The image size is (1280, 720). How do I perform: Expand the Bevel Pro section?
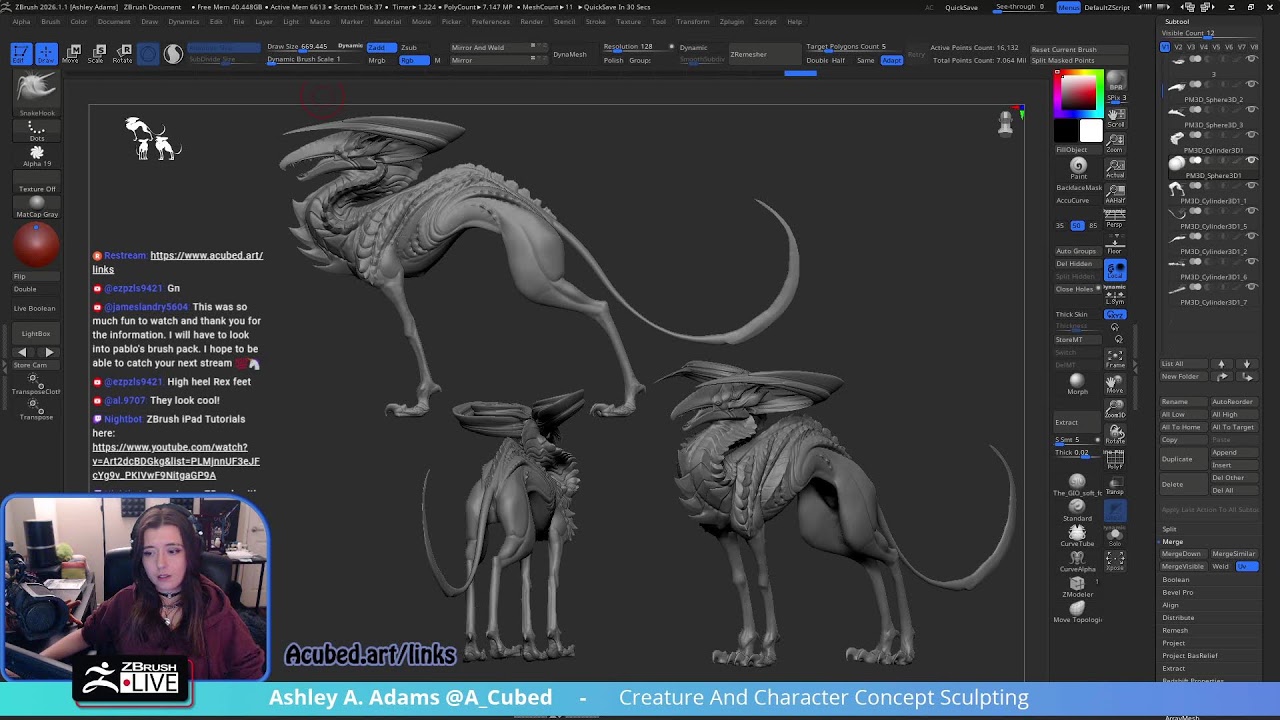tap(1178, 592)
